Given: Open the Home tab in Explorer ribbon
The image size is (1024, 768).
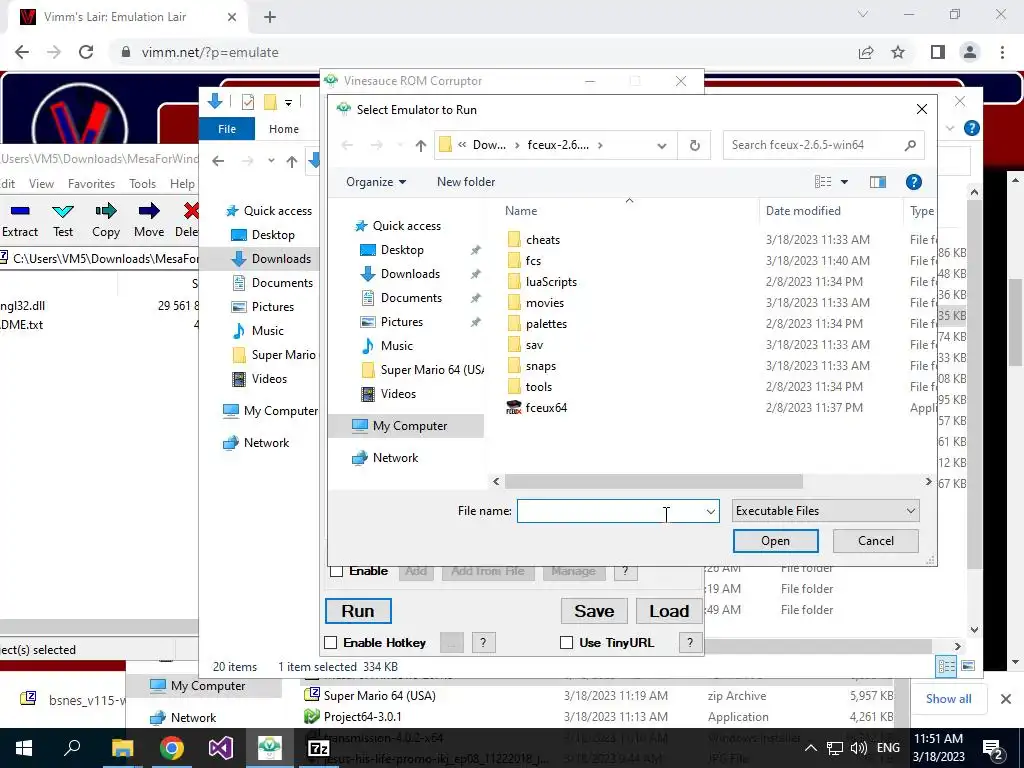Looking at the screenshot, I should point(284,129).
